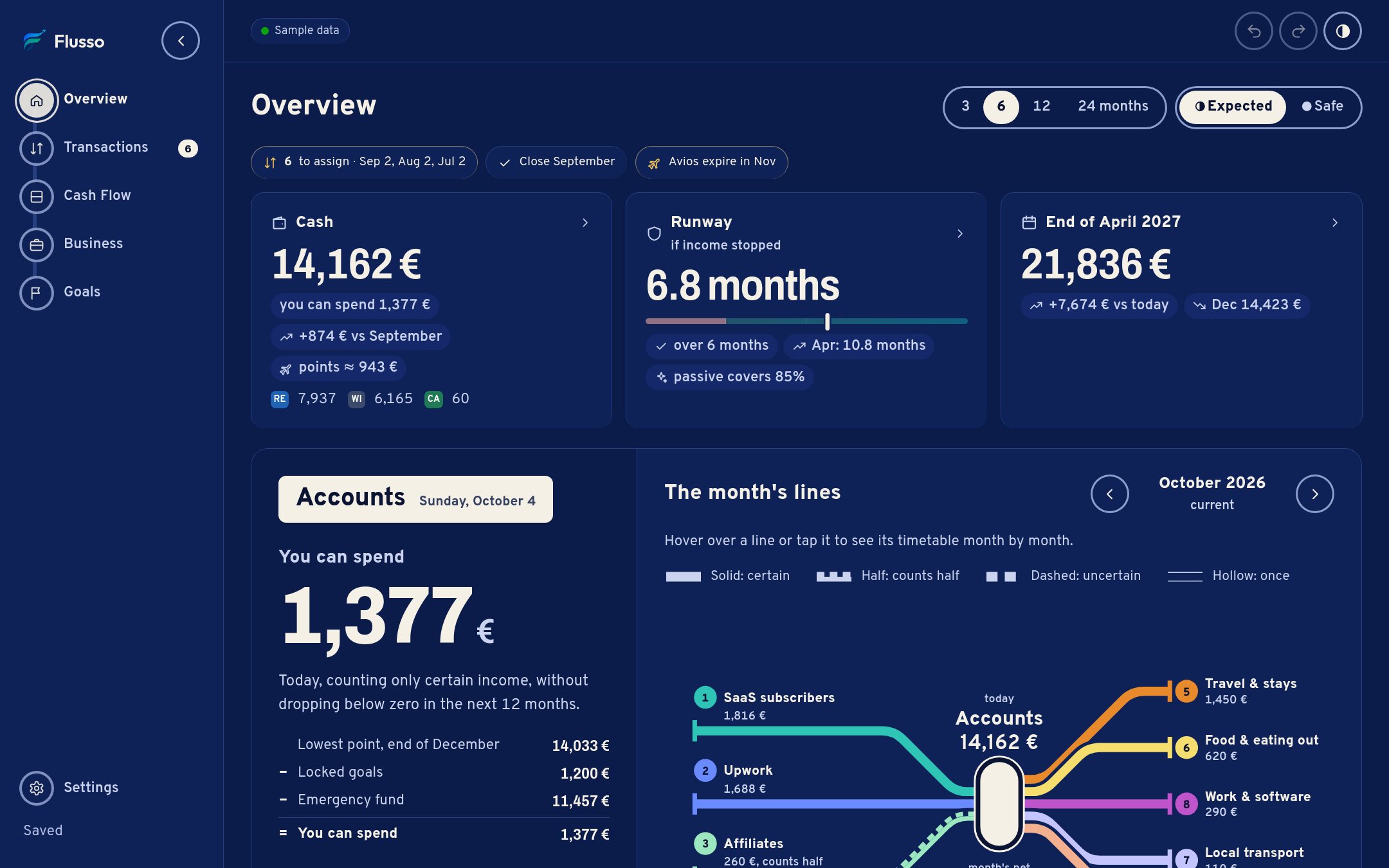The image size is (1389, 868).
Task: Click the calendar icon on End of April card
Action: click(x=1029, y=222)
